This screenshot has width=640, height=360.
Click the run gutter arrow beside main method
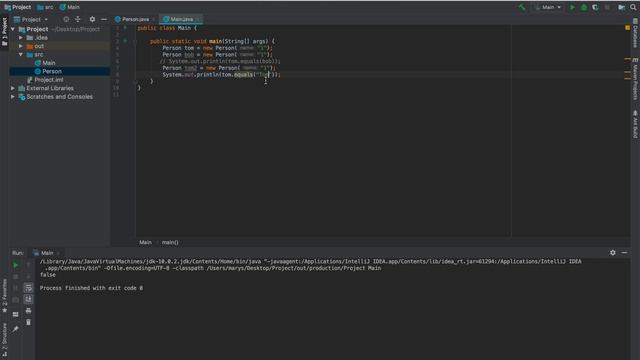pos(125,41)
